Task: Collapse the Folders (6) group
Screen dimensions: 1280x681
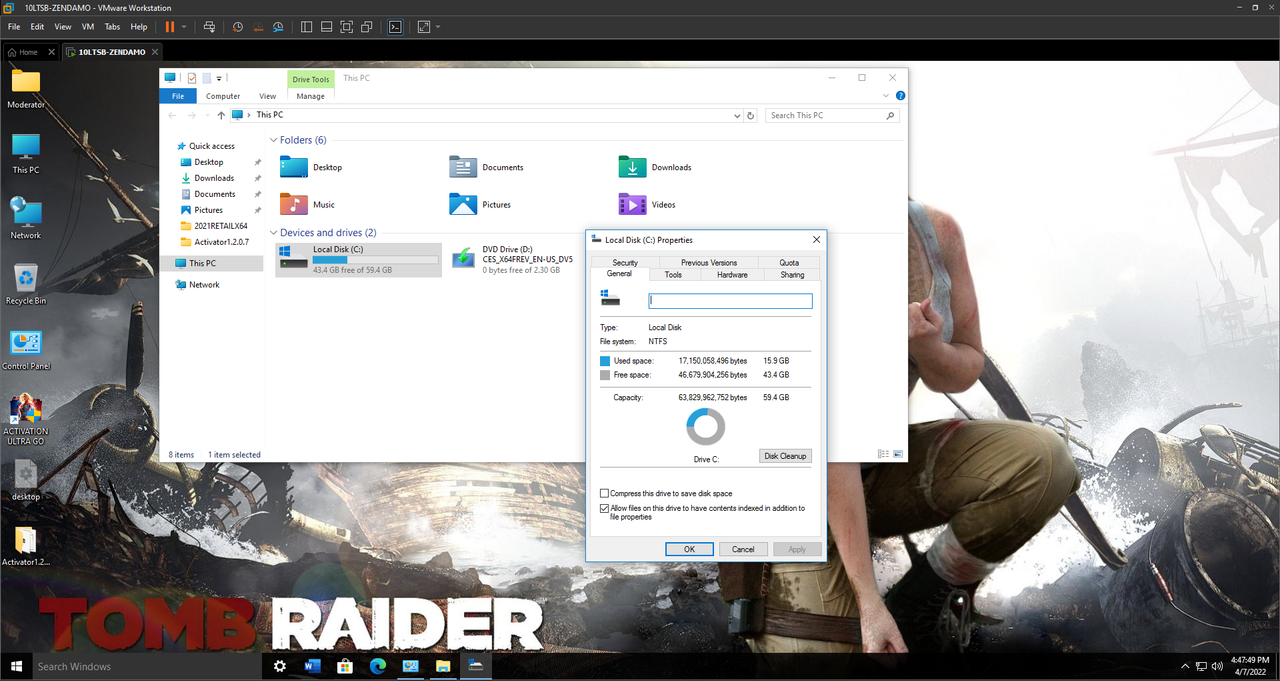Action: tap(273, 140)
